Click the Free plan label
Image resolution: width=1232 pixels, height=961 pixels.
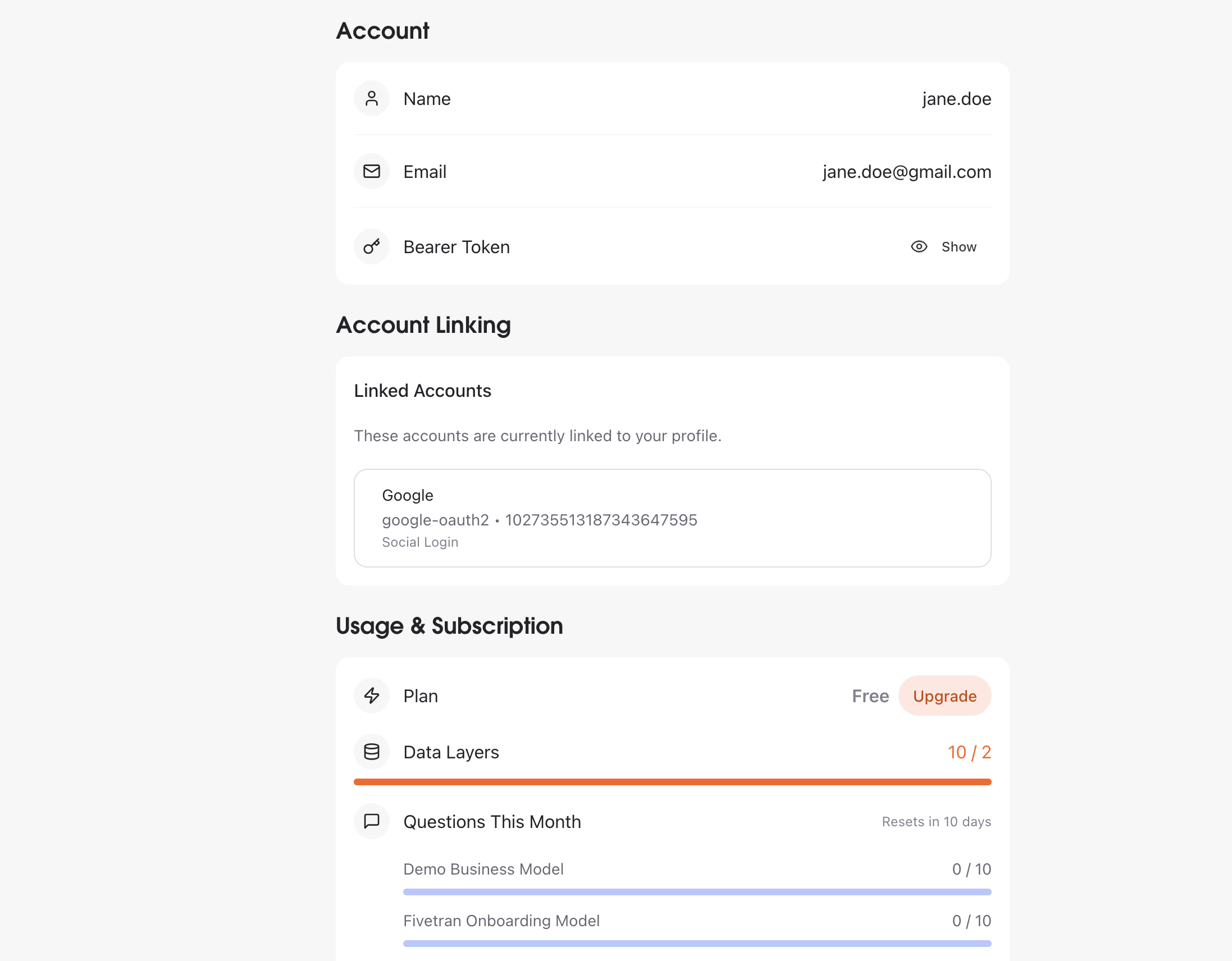[870, 695]
